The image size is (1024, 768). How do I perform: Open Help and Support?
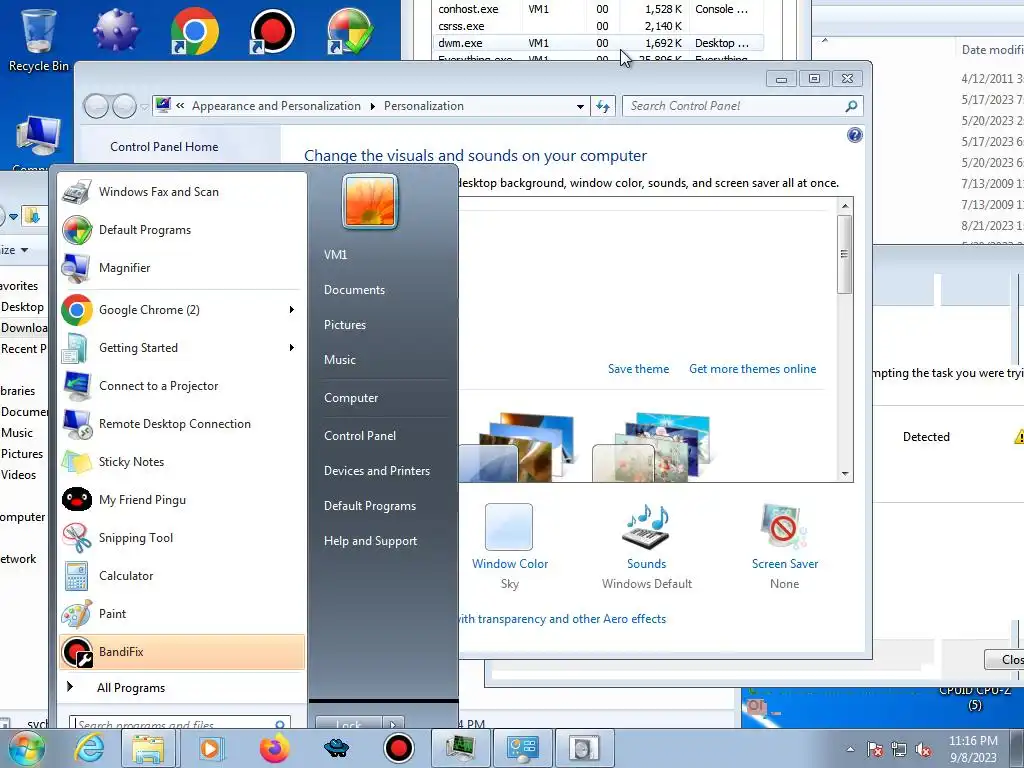pyautogui.click(x=371, y=541)
